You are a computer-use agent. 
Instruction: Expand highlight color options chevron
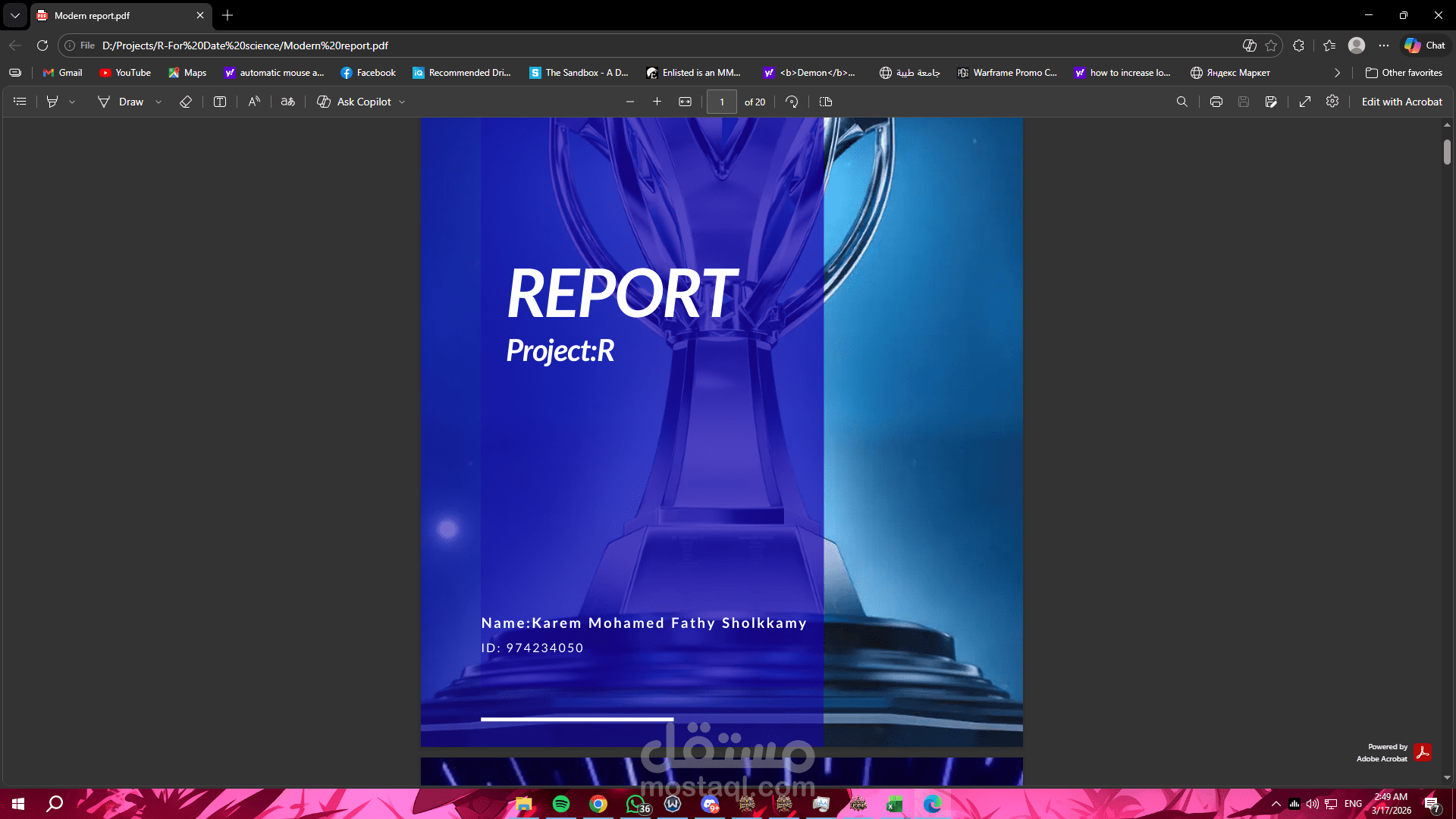point(72,101)
